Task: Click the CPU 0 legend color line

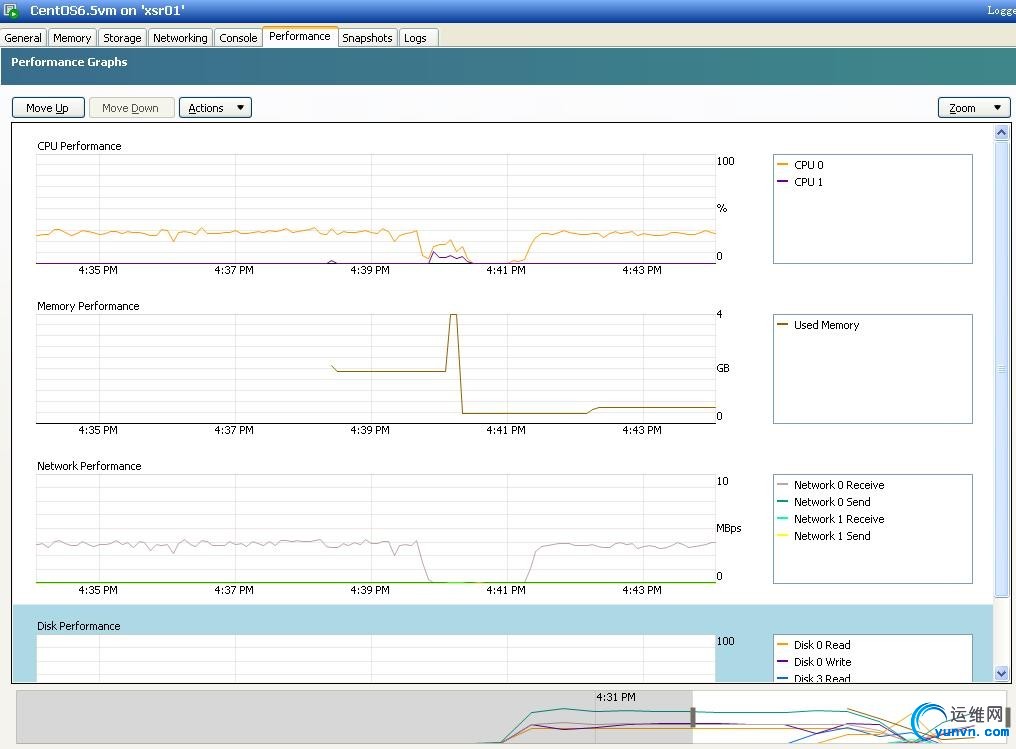Action: point(783,165)
